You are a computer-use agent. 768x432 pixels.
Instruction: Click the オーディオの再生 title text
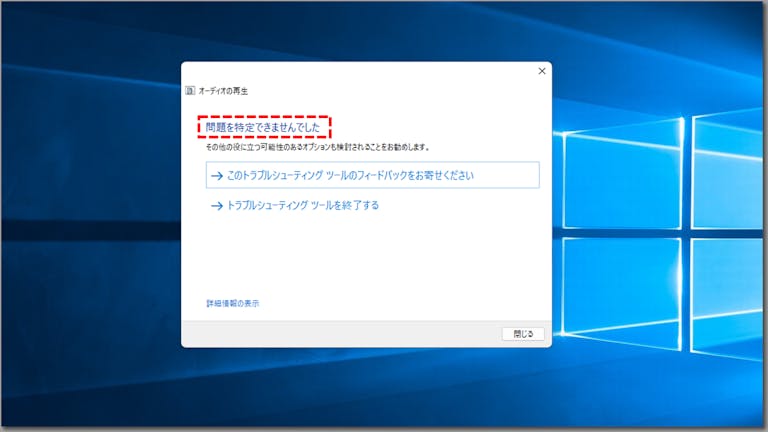[x=223, y=91]
